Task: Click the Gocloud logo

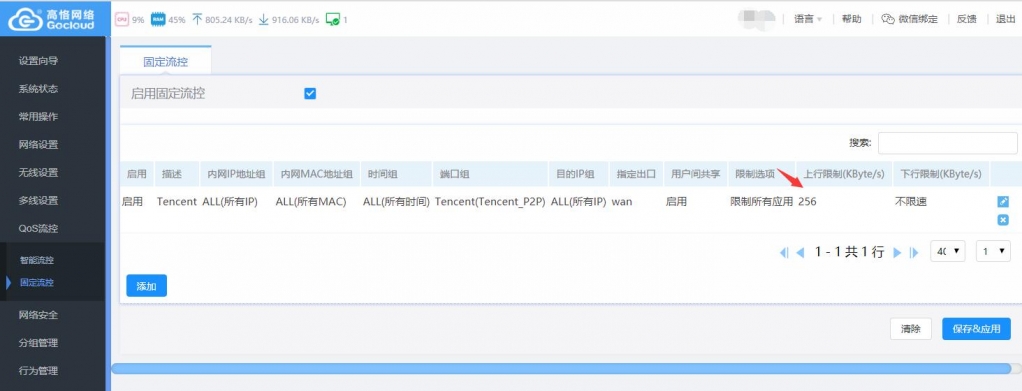Action: pyautogui.click(x=52, y=18)
